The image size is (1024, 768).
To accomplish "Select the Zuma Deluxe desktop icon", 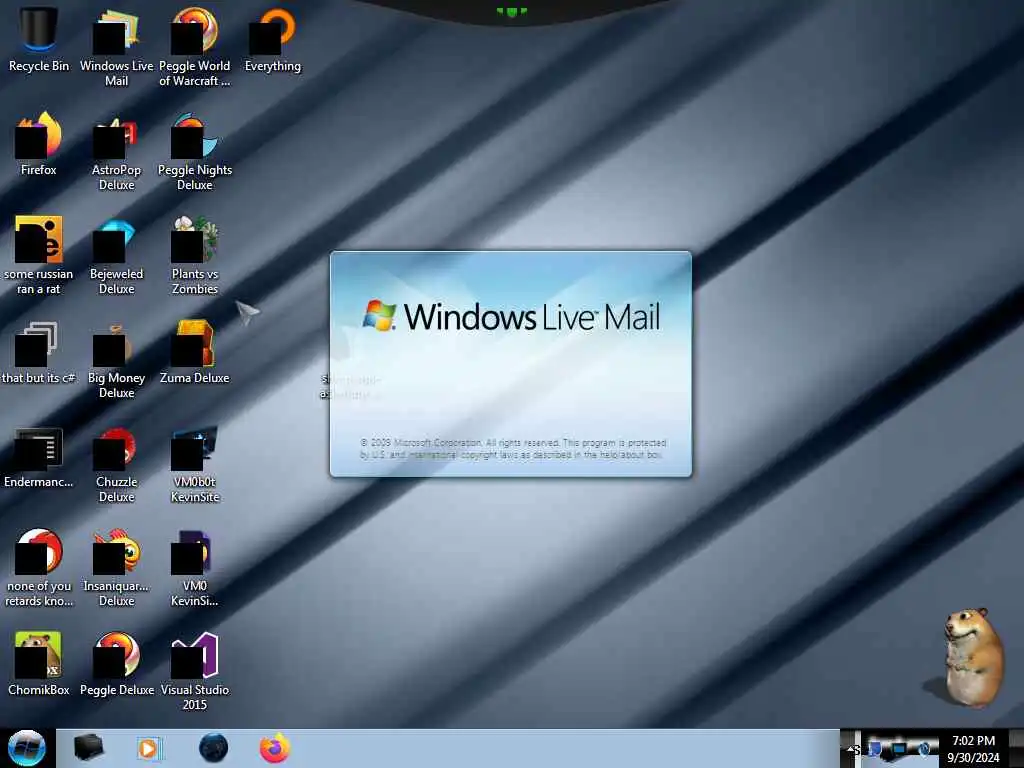I will 195,353.
